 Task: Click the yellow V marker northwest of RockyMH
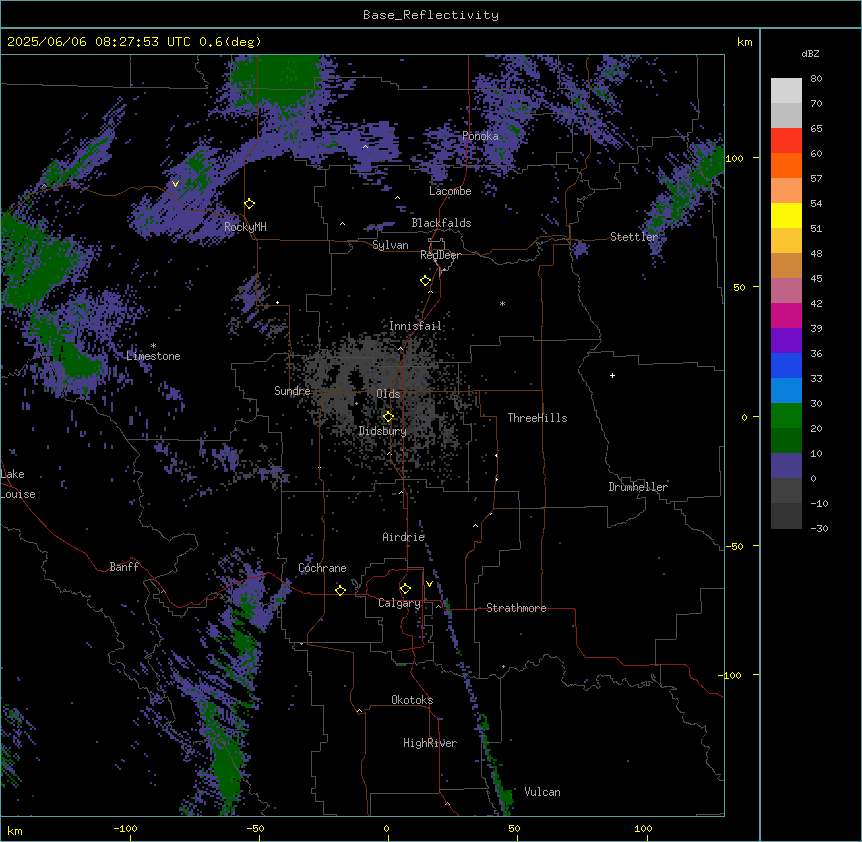(x=175, y=184)
